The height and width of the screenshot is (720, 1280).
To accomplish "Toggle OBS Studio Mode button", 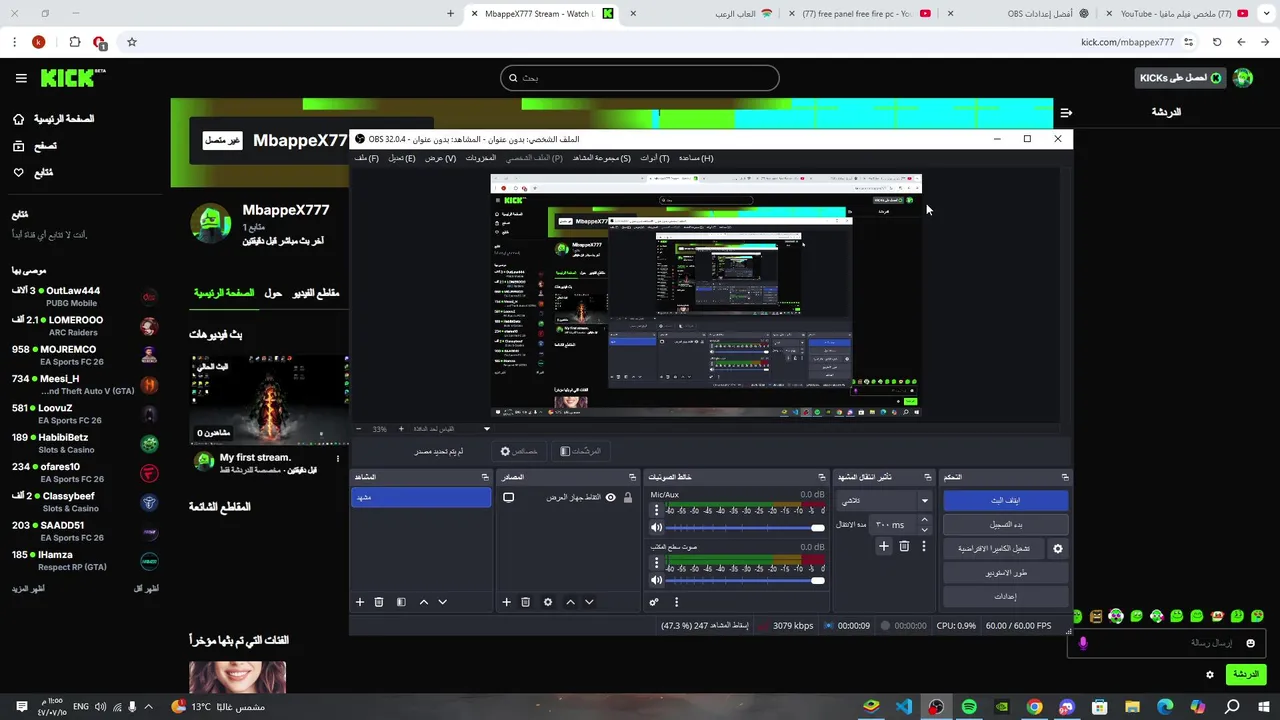I will tap(1006, 573).
